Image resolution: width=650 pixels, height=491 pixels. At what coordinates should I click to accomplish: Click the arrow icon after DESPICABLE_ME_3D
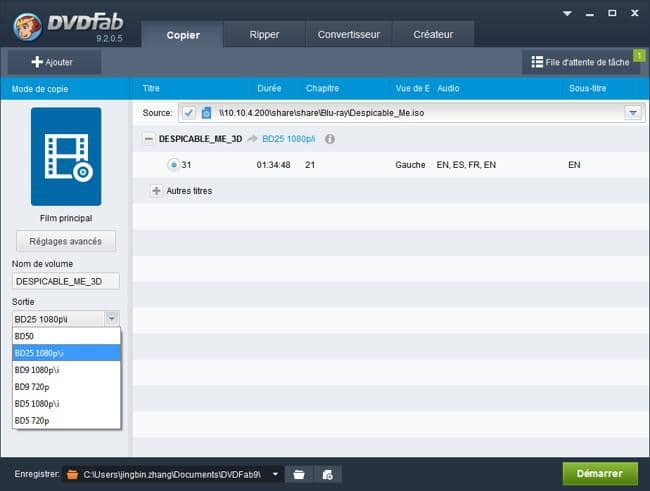click(252, 139)
